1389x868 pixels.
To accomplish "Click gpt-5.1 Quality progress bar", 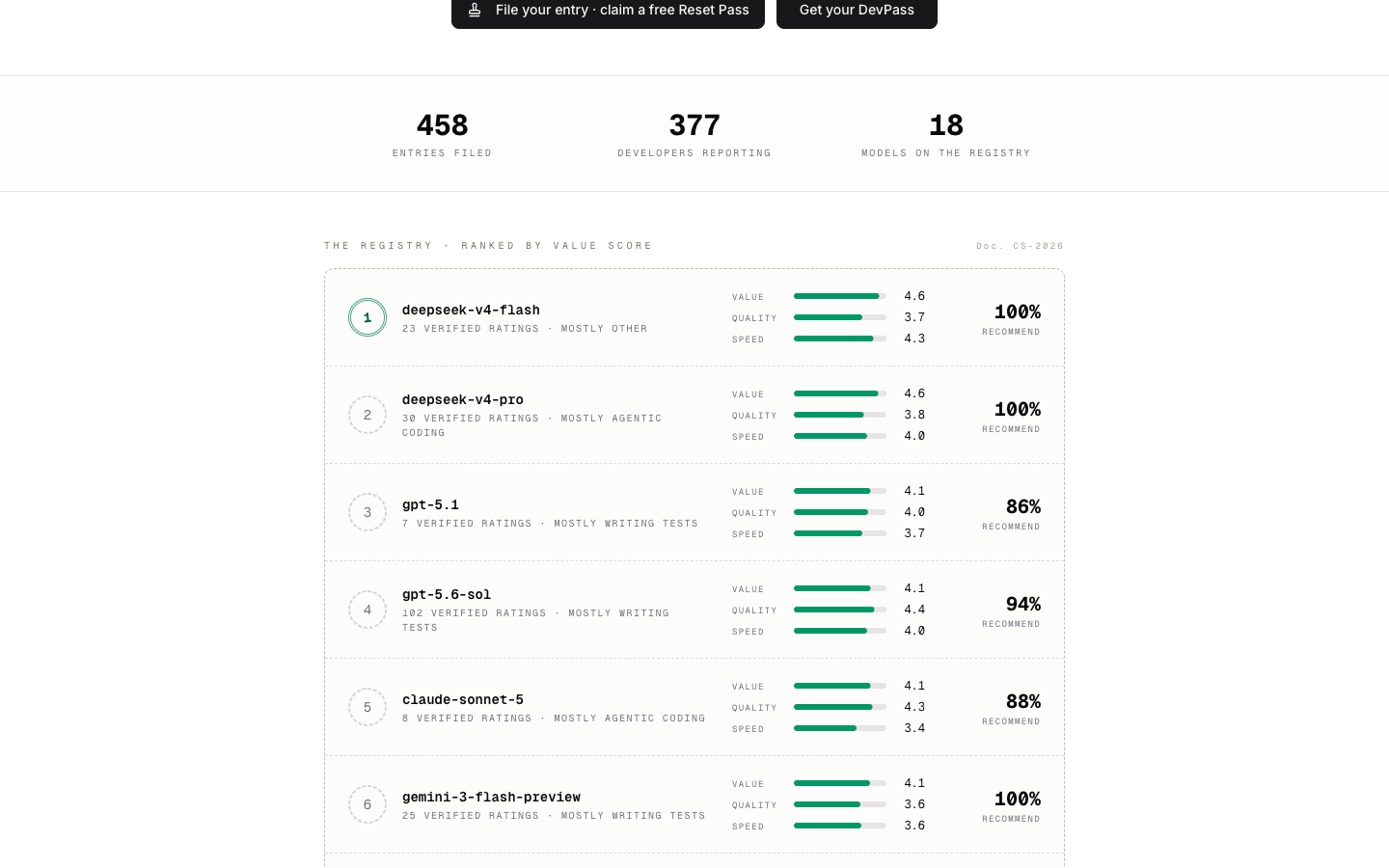I will [x=840, y=512].
